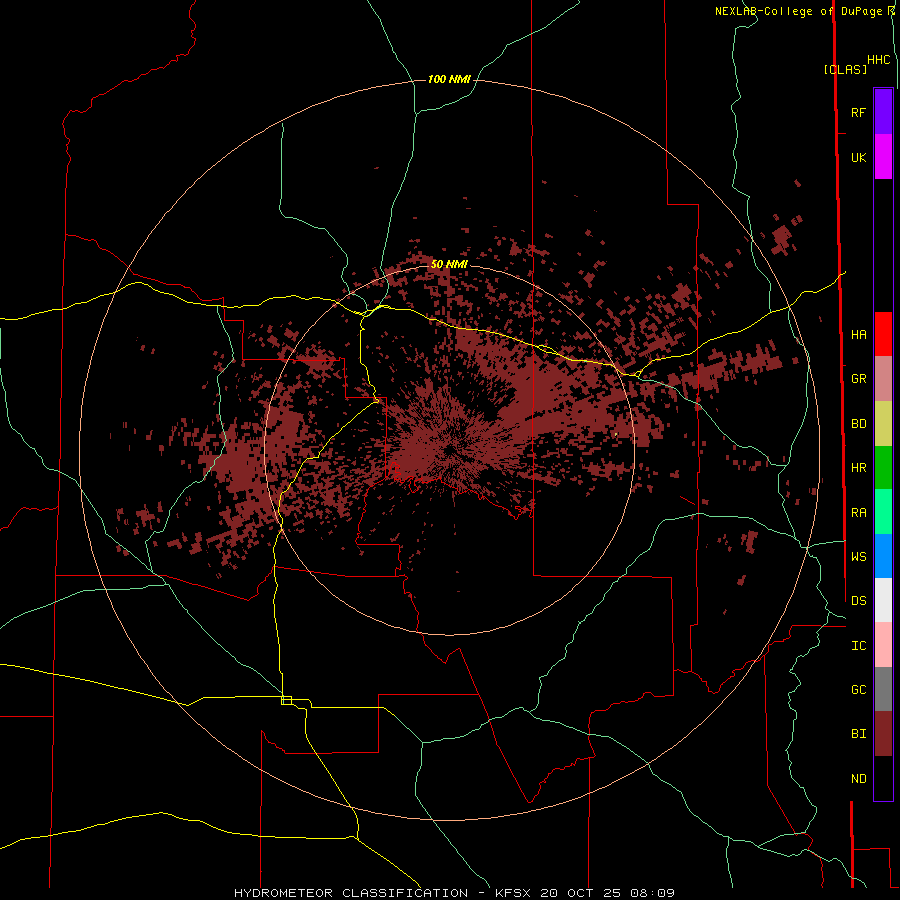This screenshot has height=900, width=900.
Task: Click the radar site center point
Action: coord(449,450)
